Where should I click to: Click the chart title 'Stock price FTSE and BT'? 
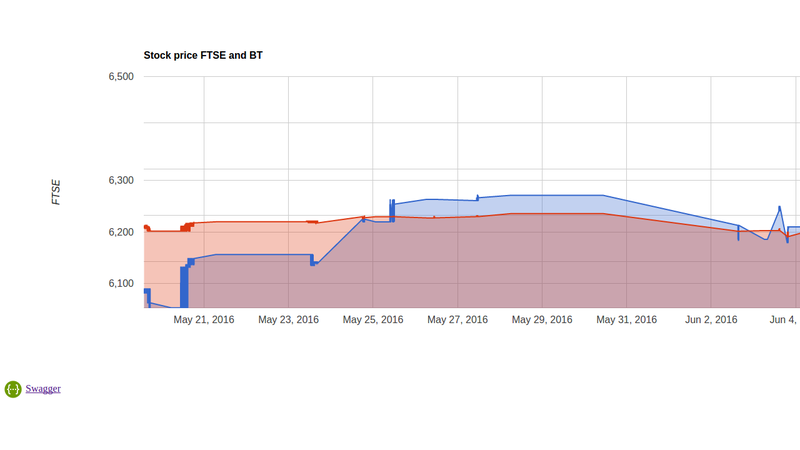203,55
